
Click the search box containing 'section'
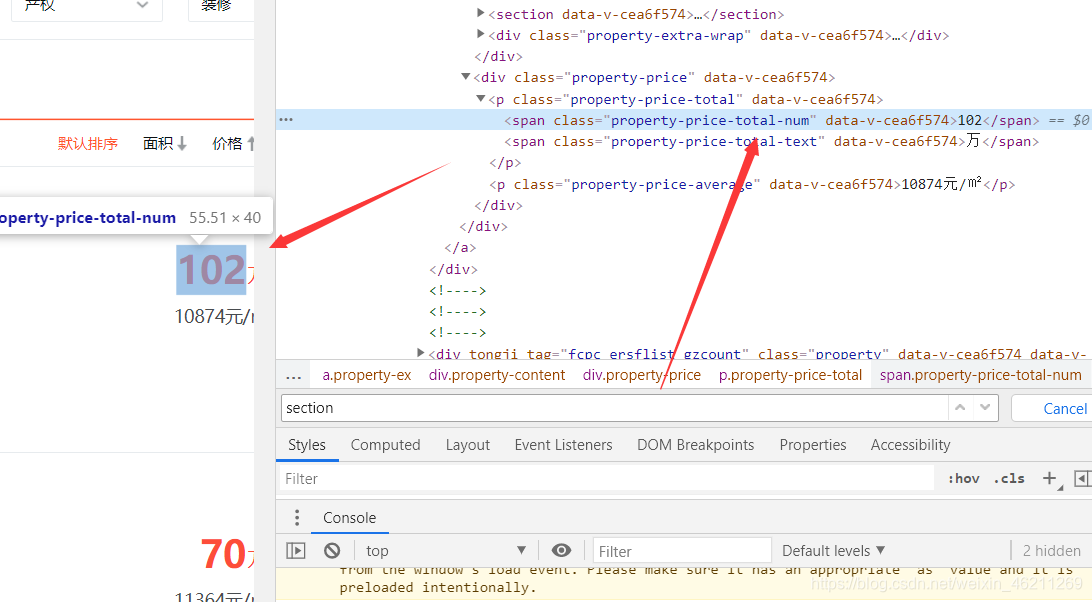coord(614,408)
